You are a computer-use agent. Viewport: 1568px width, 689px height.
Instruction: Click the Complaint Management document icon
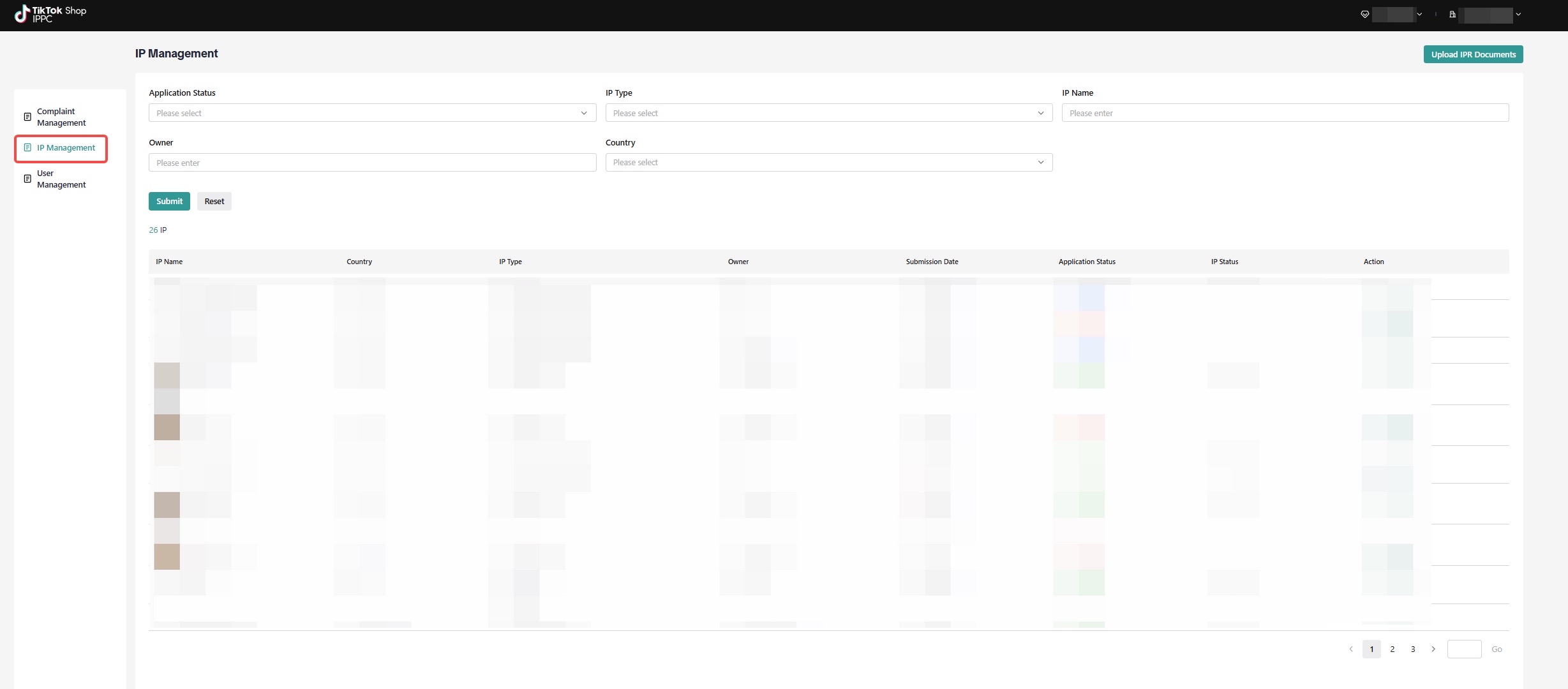[27, 117]
